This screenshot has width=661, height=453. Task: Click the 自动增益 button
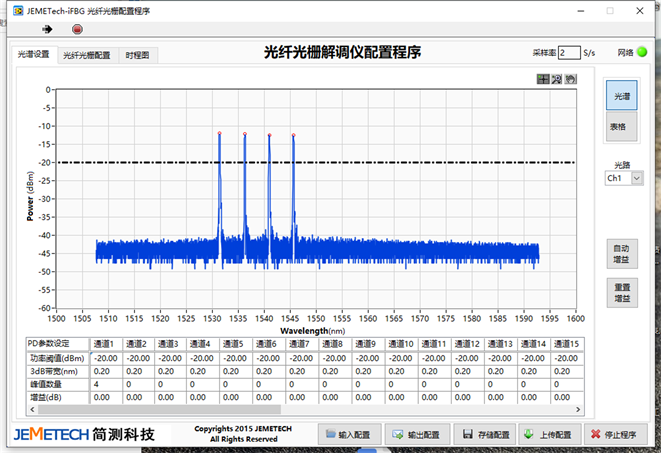621,253
